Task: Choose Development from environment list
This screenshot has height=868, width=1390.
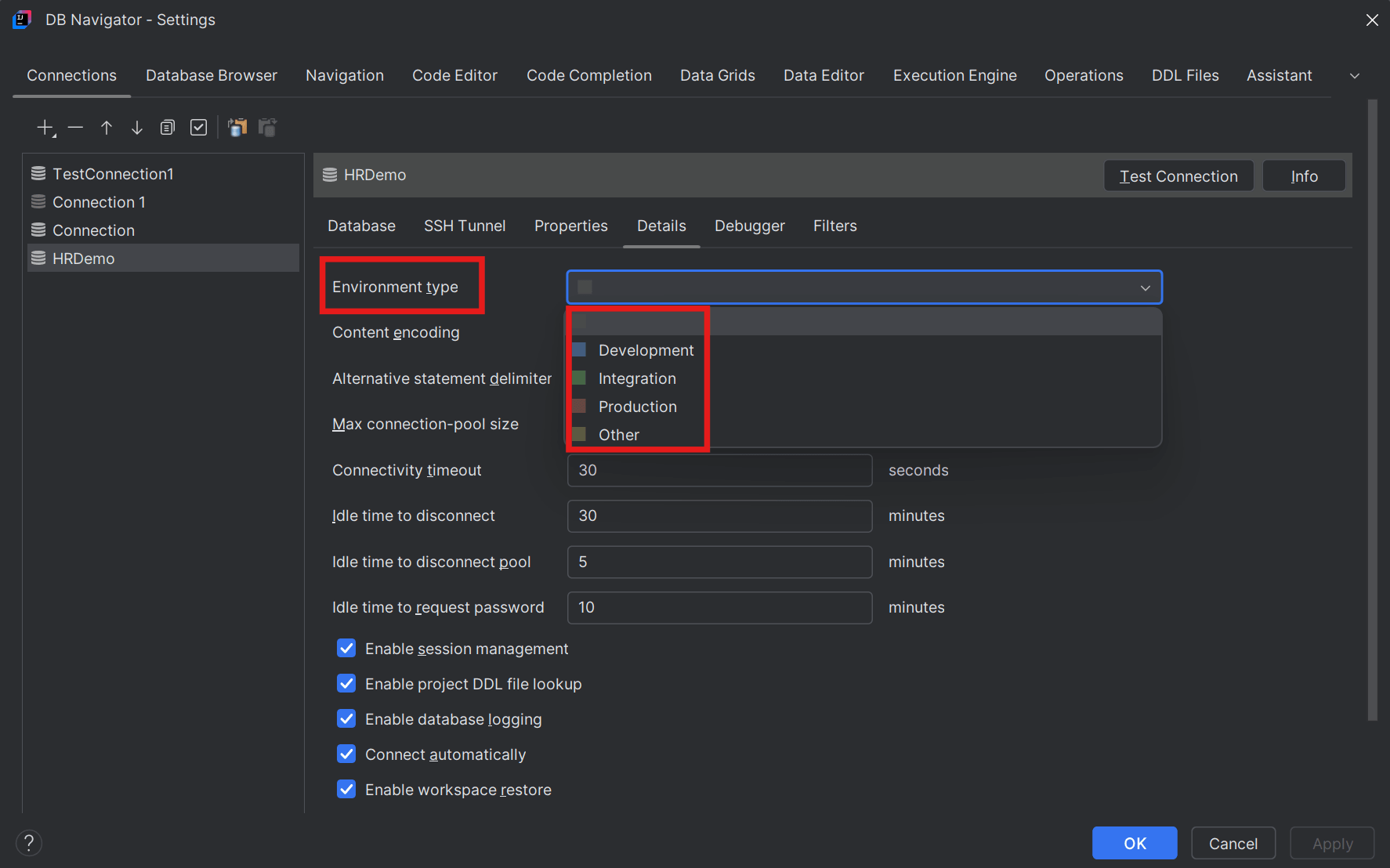Action: click(864, 350)
